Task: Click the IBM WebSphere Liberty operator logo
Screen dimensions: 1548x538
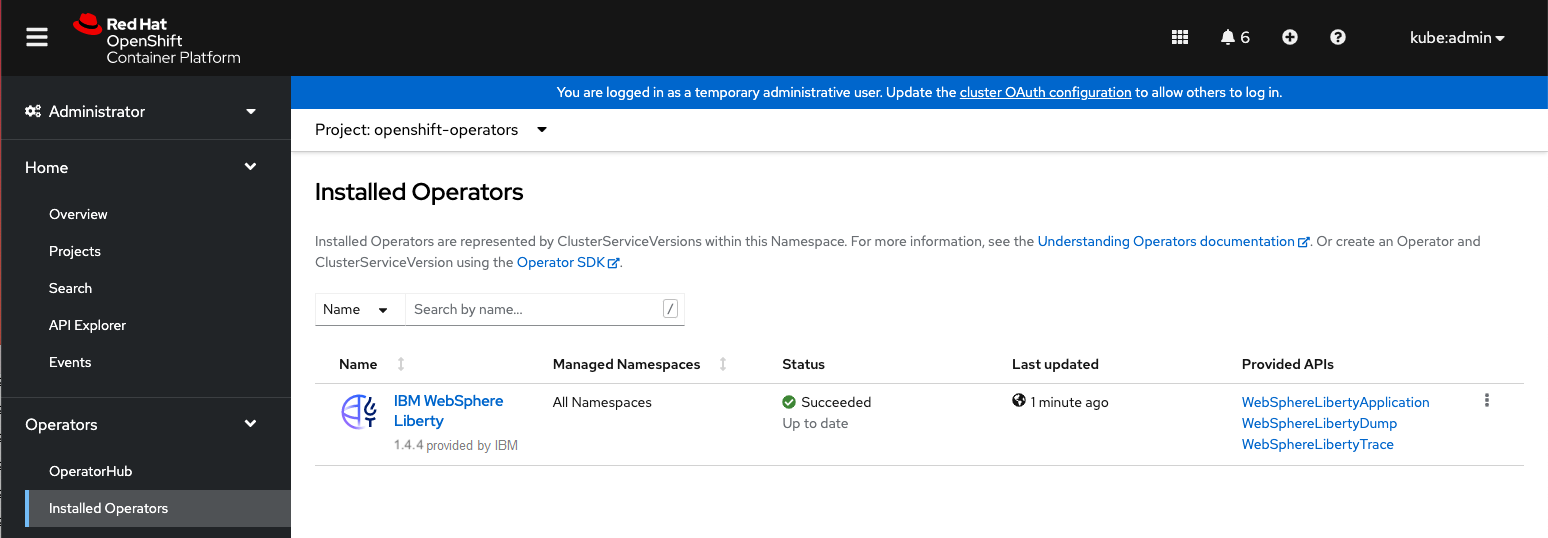Action: click(x=358, y=412)
